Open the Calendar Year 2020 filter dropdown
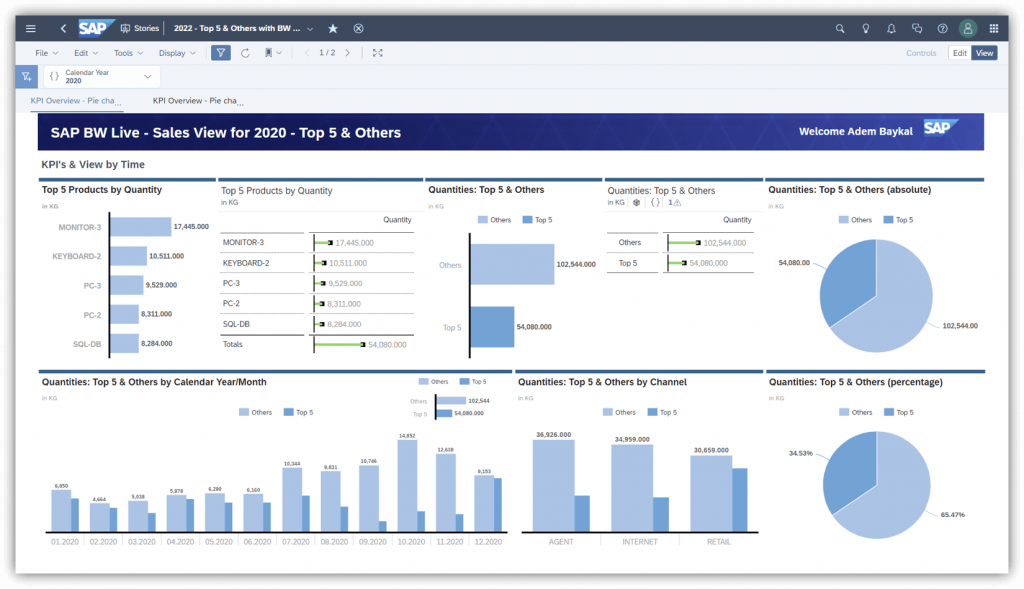Viewport: 1024px width, 589px height. coord(102,76)
